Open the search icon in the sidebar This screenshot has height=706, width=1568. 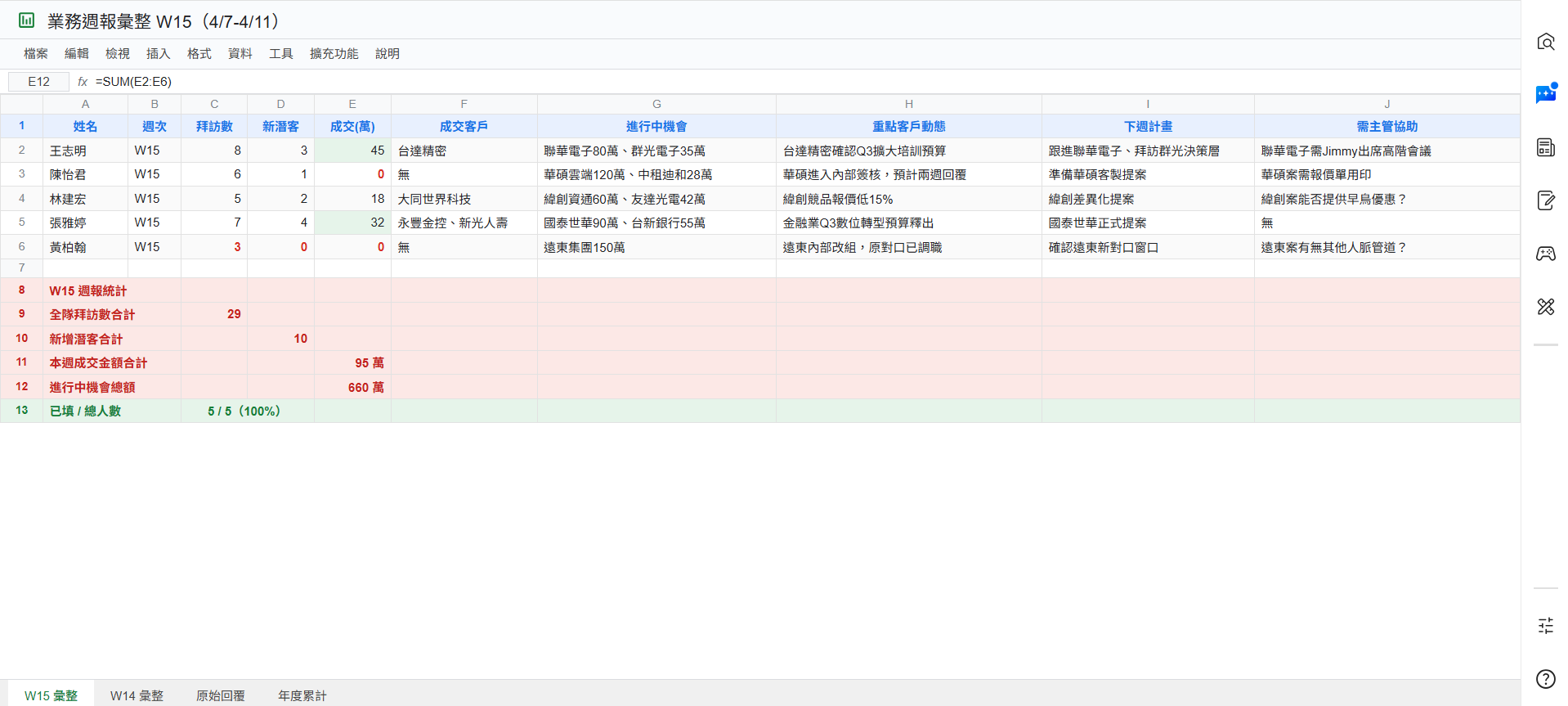(1545, 42)
